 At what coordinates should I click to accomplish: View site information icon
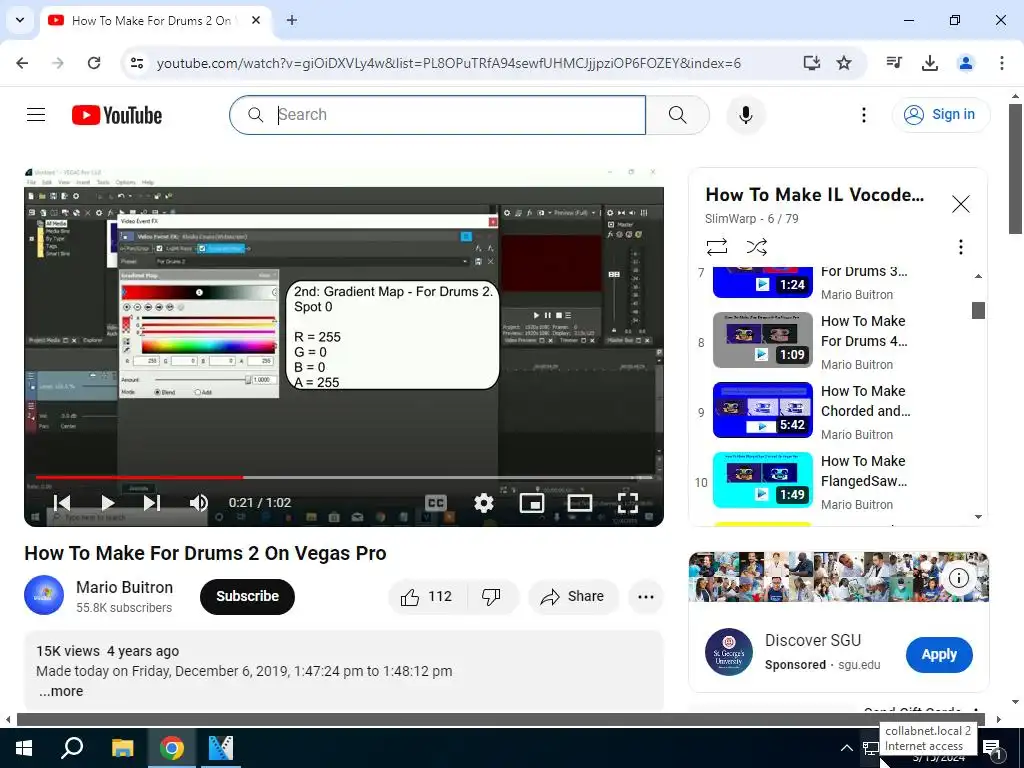tap(136, 63)
